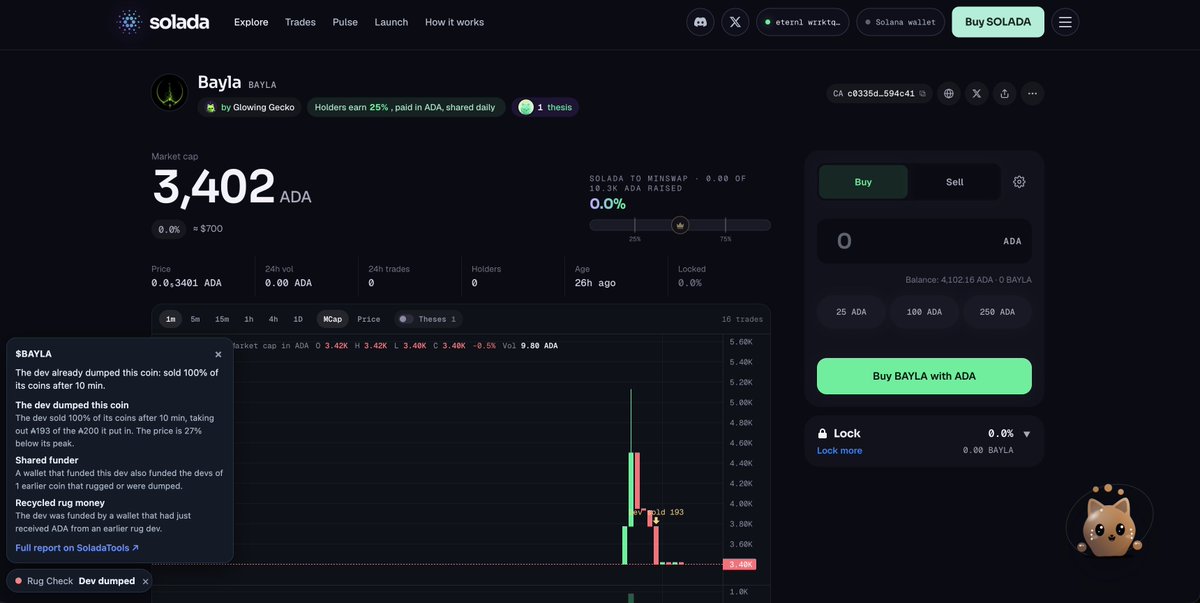Click the 16 trades label

(742, 319)
